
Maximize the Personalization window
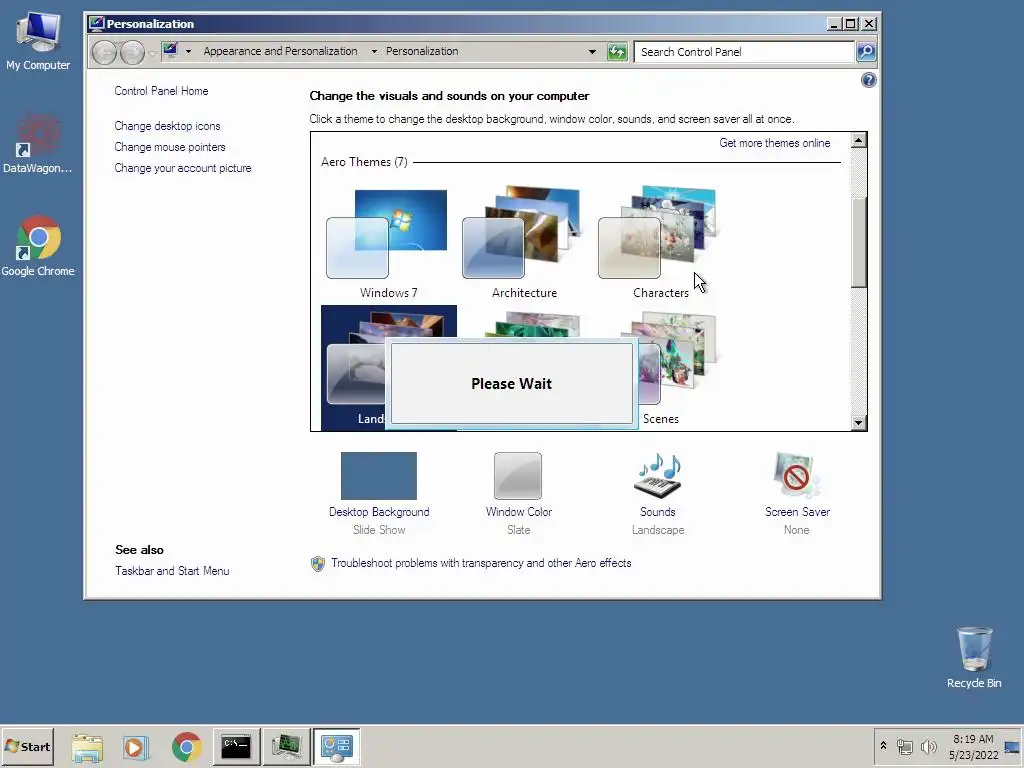[850, 24]
